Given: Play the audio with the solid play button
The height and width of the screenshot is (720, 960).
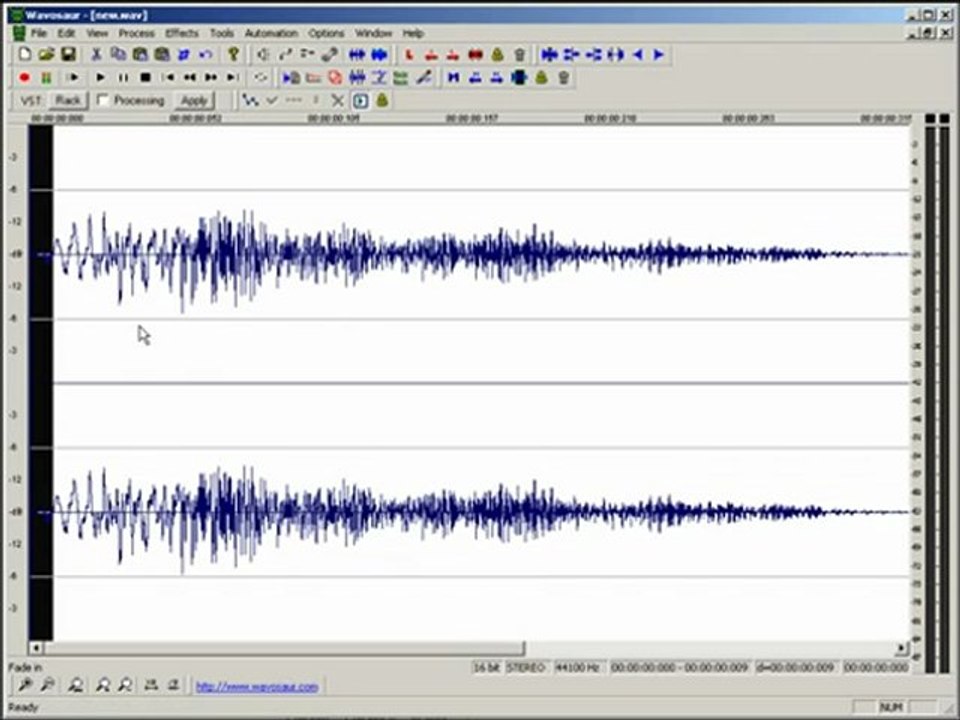Looking at the screenshot, I should 101,78.
